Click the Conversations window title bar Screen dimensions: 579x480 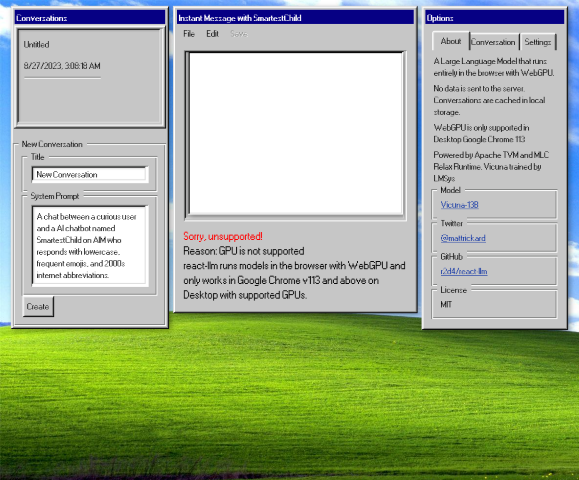90,18
